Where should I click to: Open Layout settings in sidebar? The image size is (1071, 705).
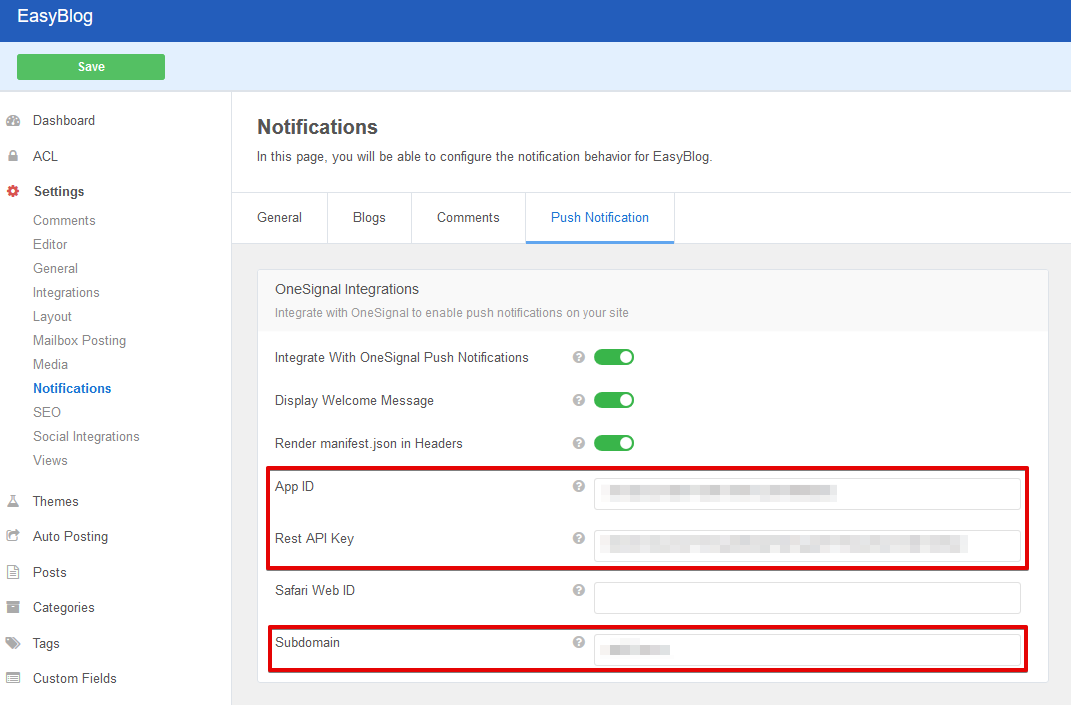pos(52,317)
